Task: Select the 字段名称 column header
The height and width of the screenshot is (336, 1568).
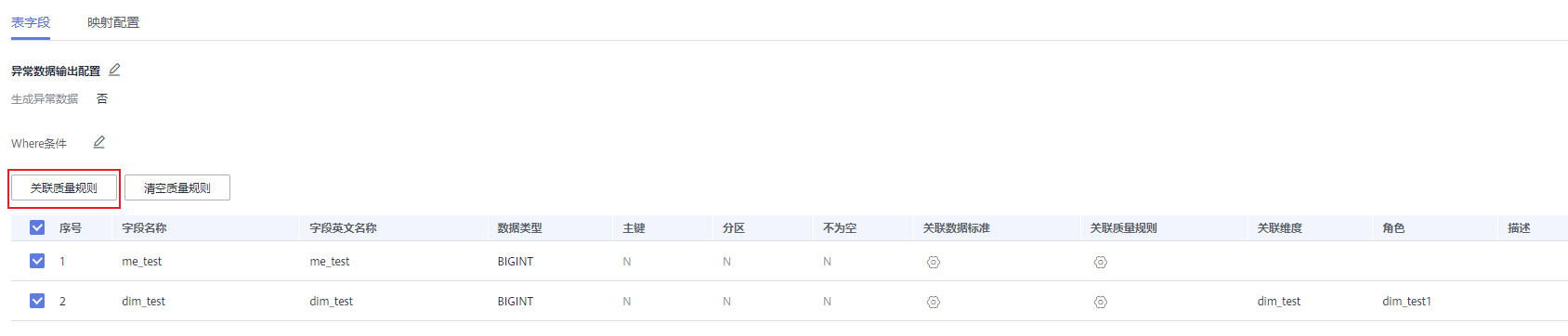Action: pyautogui.click(x=144, y=227)
